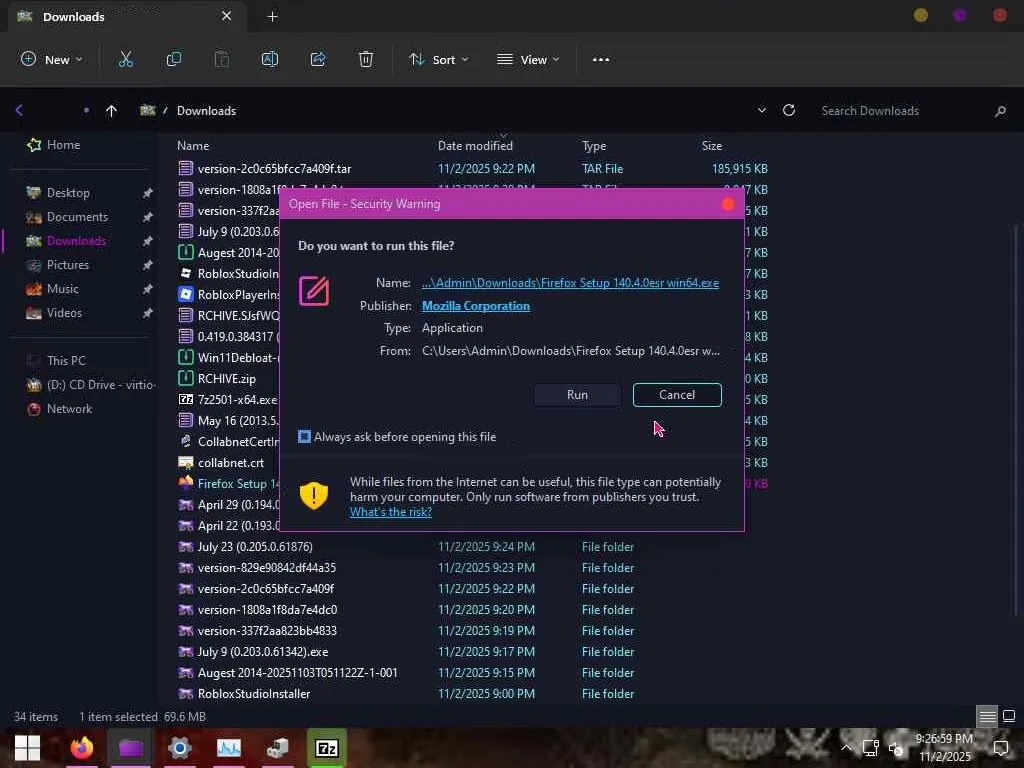Click the application icon in security dialog
Image resolution: width=1024 pixels, height=768 pixels.
point(314,291)
